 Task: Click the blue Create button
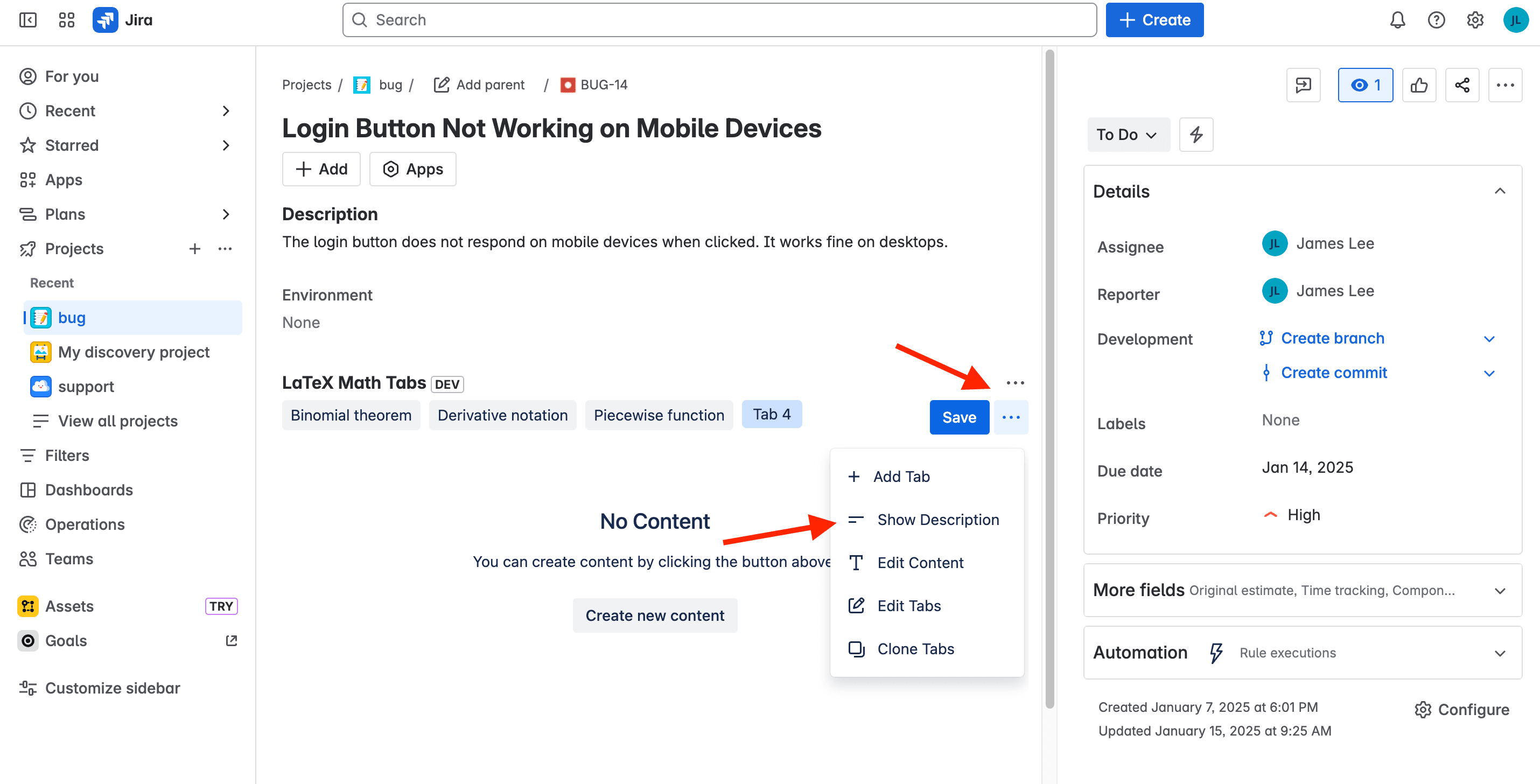tap(1154, 20)
